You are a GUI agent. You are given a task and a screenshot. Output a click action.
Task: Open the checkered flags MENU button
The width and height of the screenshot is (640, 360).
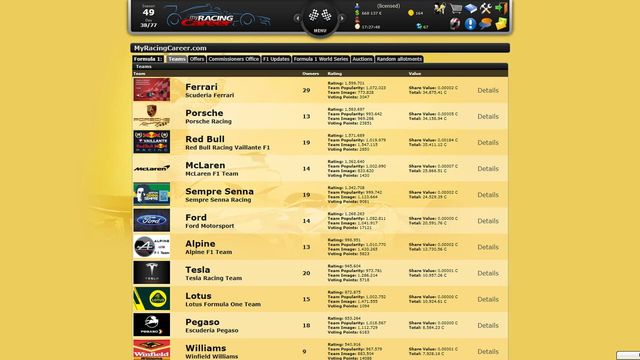(x=320, y=18)
